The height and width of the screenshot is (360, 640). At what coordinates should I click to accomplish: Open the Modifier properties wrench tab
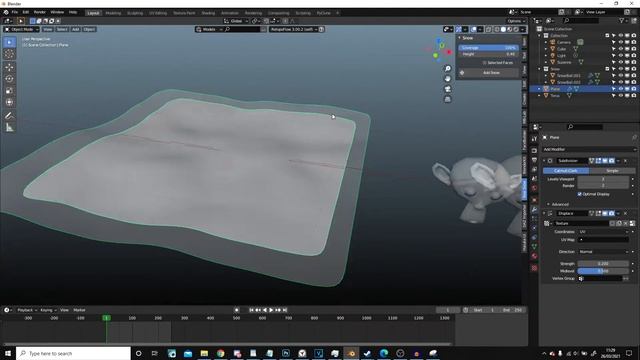tap(534, 209)
